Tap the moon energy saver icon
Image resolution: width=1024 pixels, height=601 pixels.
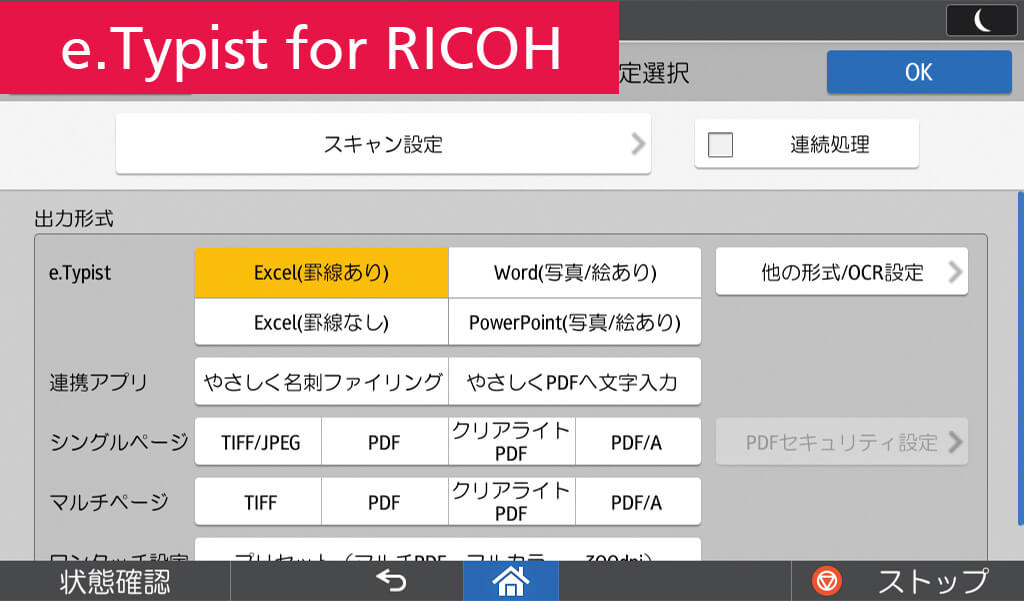coord(981,20)
